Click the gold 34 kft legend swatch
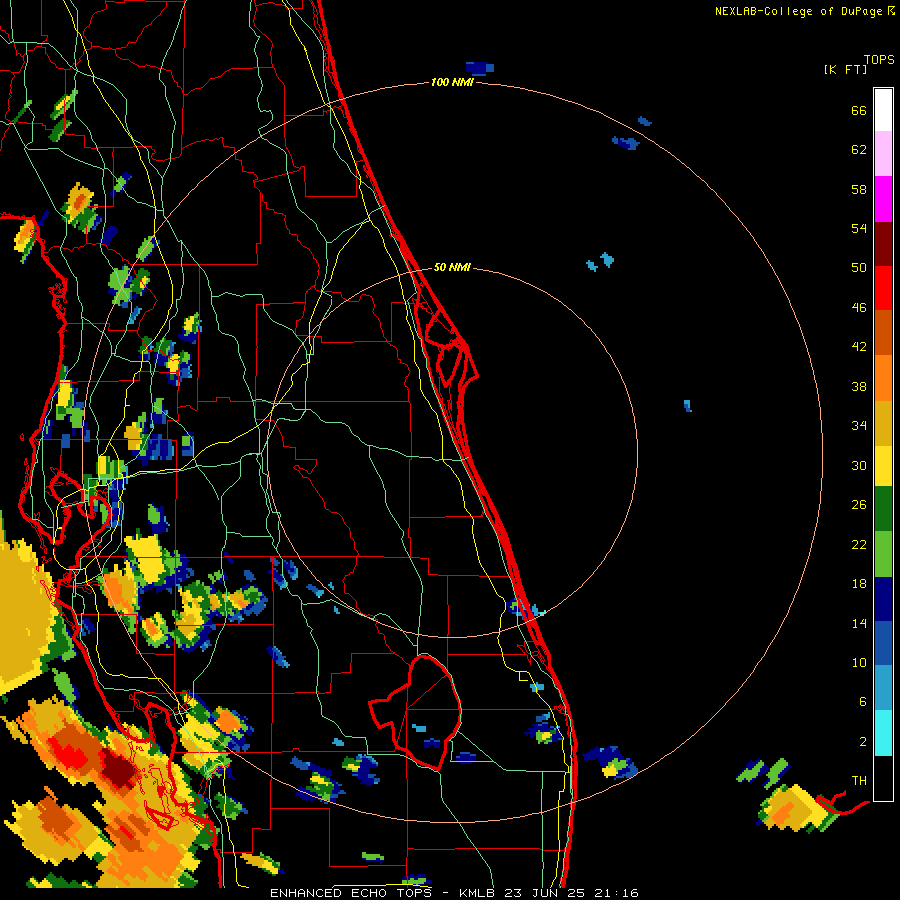Viewport: 900px width, 900px height. [x=883, y=423]
